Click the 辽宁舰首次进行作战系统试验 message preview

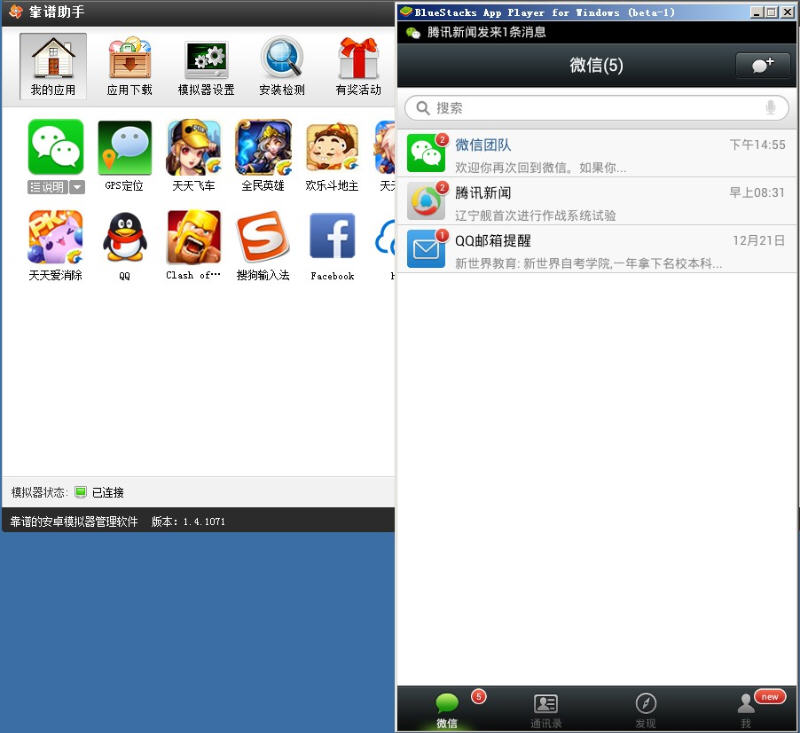point(535,215)
